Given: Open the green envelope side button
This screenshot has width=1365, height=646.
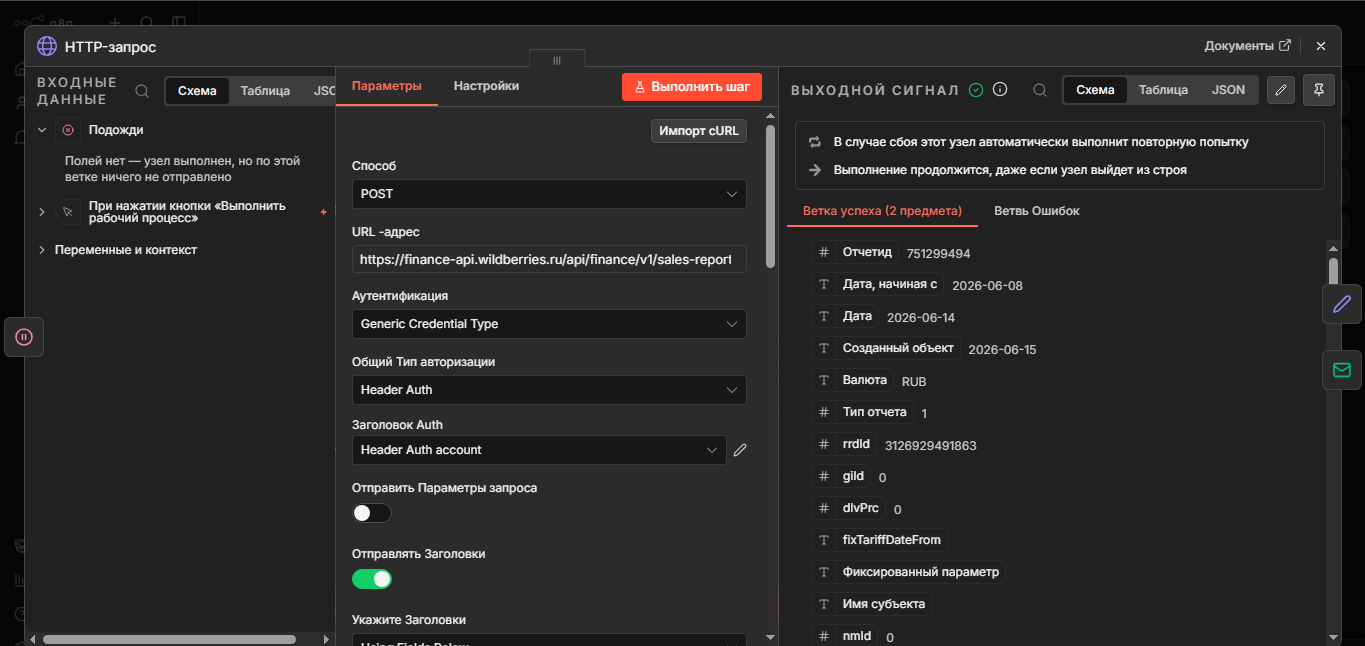Looking at the screenshot, I should click(1342, 370).
